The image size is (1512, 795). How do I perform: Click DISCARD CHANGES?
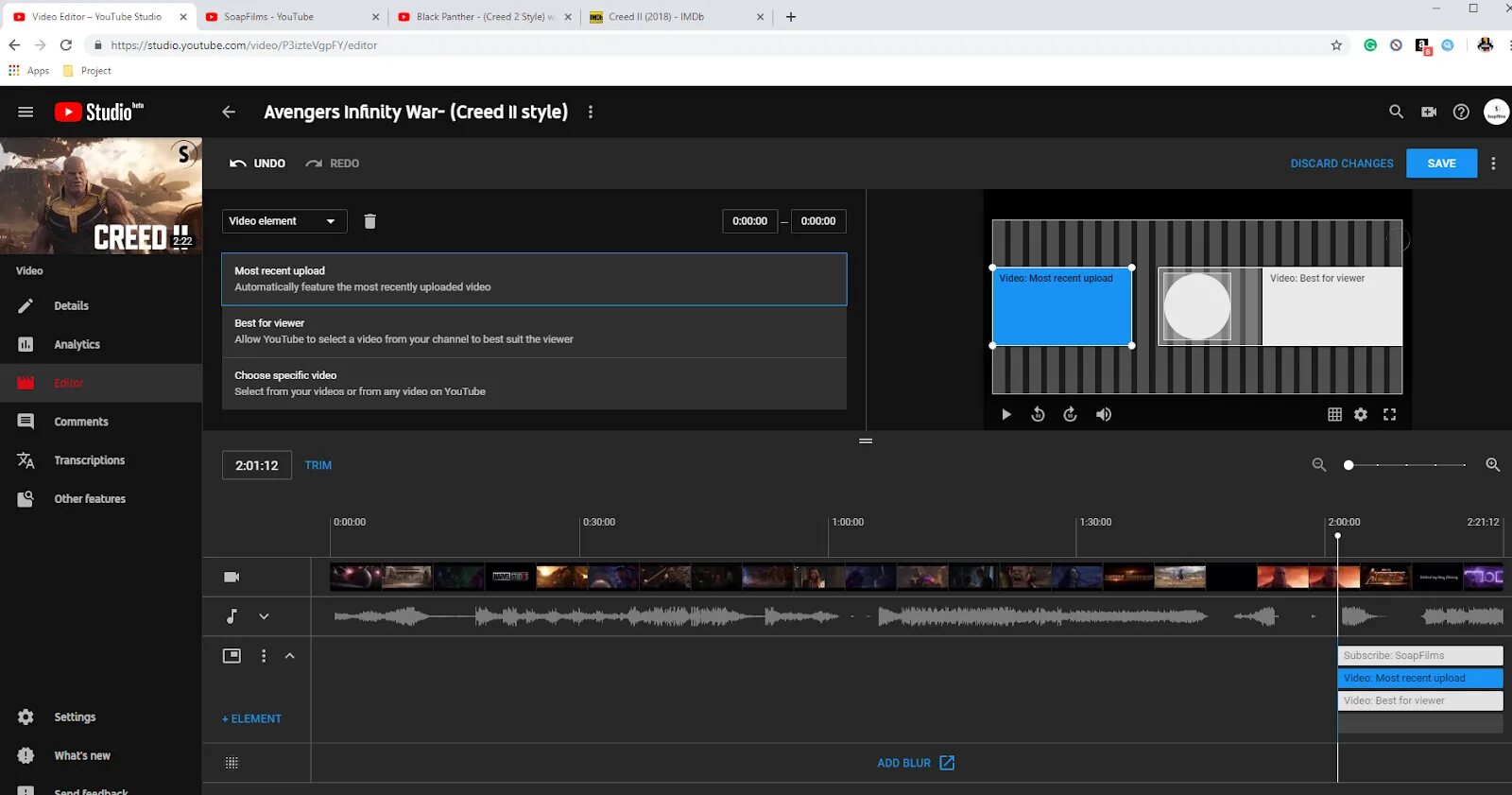(1342, 164)
